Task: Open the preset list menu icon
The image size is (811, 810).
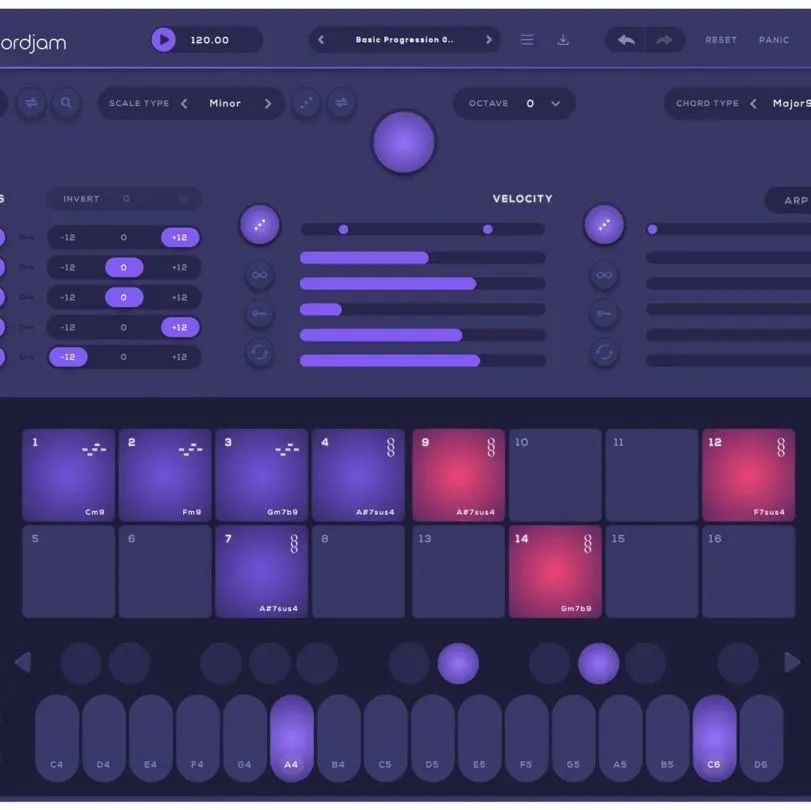Action: point(527,40)
